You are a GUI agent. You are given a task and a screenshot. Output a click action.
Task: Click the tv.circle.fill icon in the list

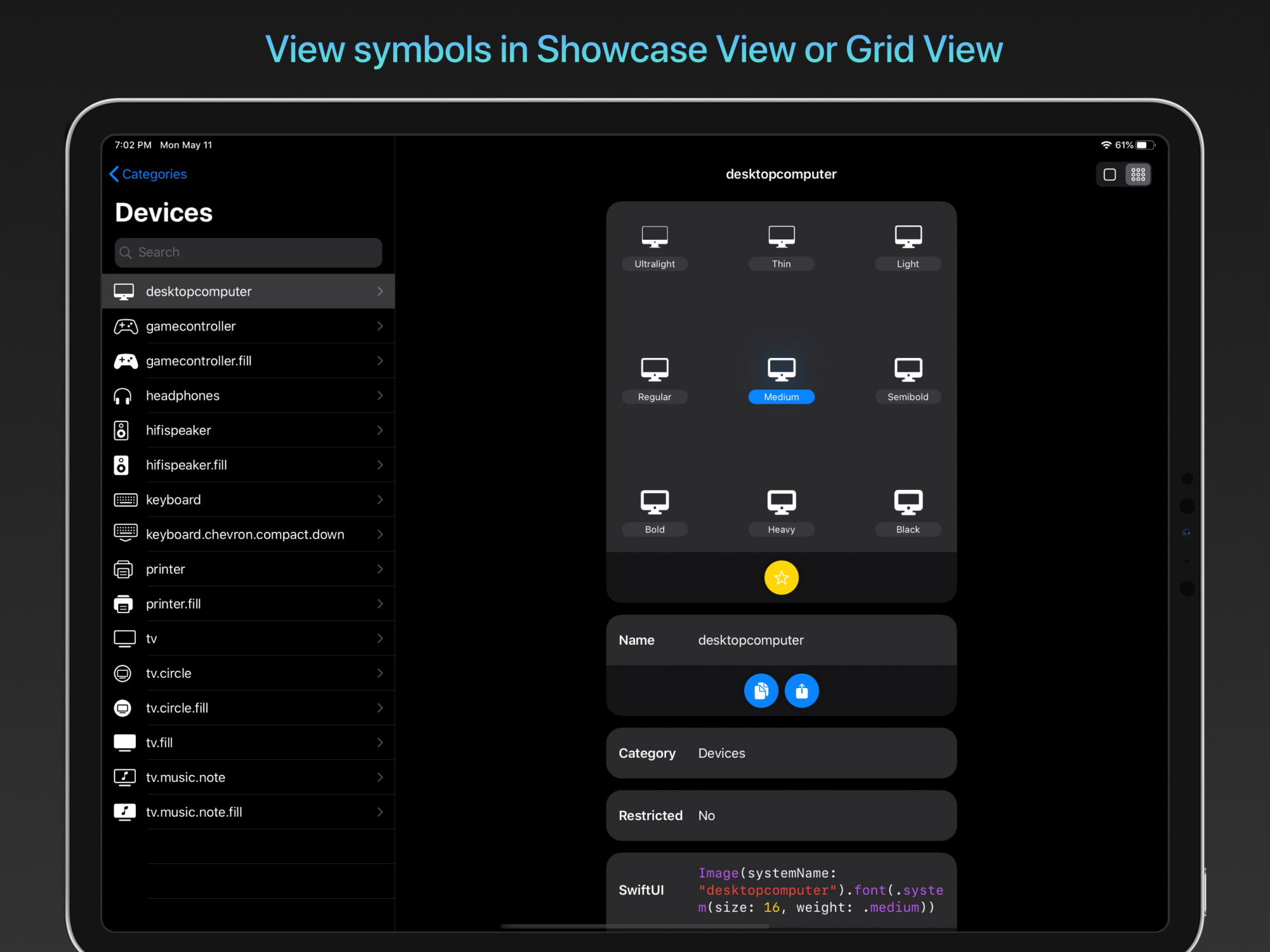(123, 708)
